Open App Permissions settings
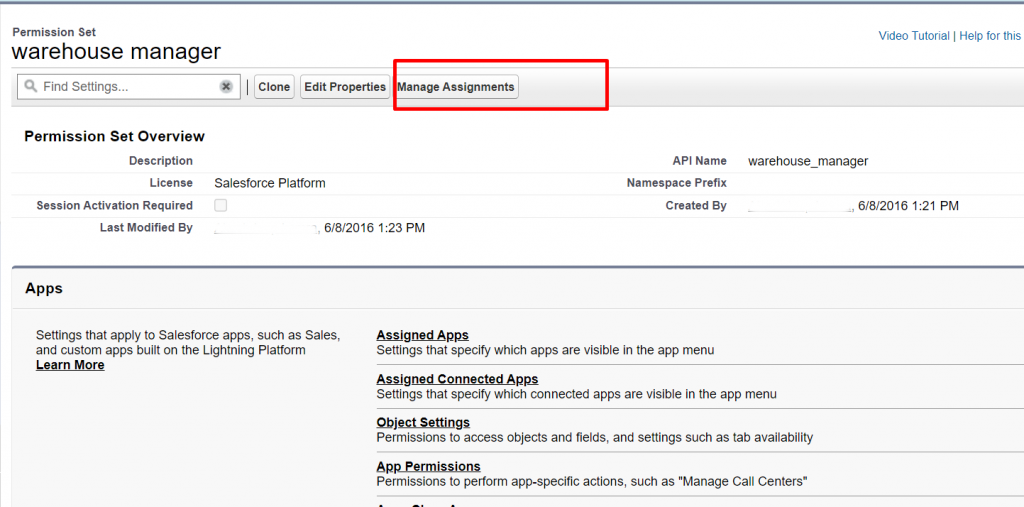Image resolution: width=1024 pixels, height=507 pixels. click(x=428, y=466)
